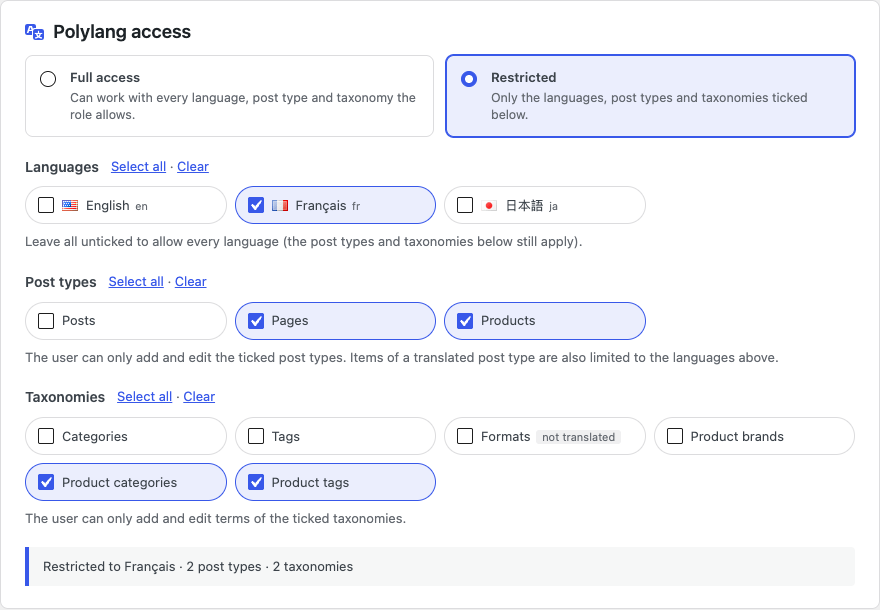Tick the Product brands taxonomy checkbox
The image size is (880, 610).
click(675, 436)
